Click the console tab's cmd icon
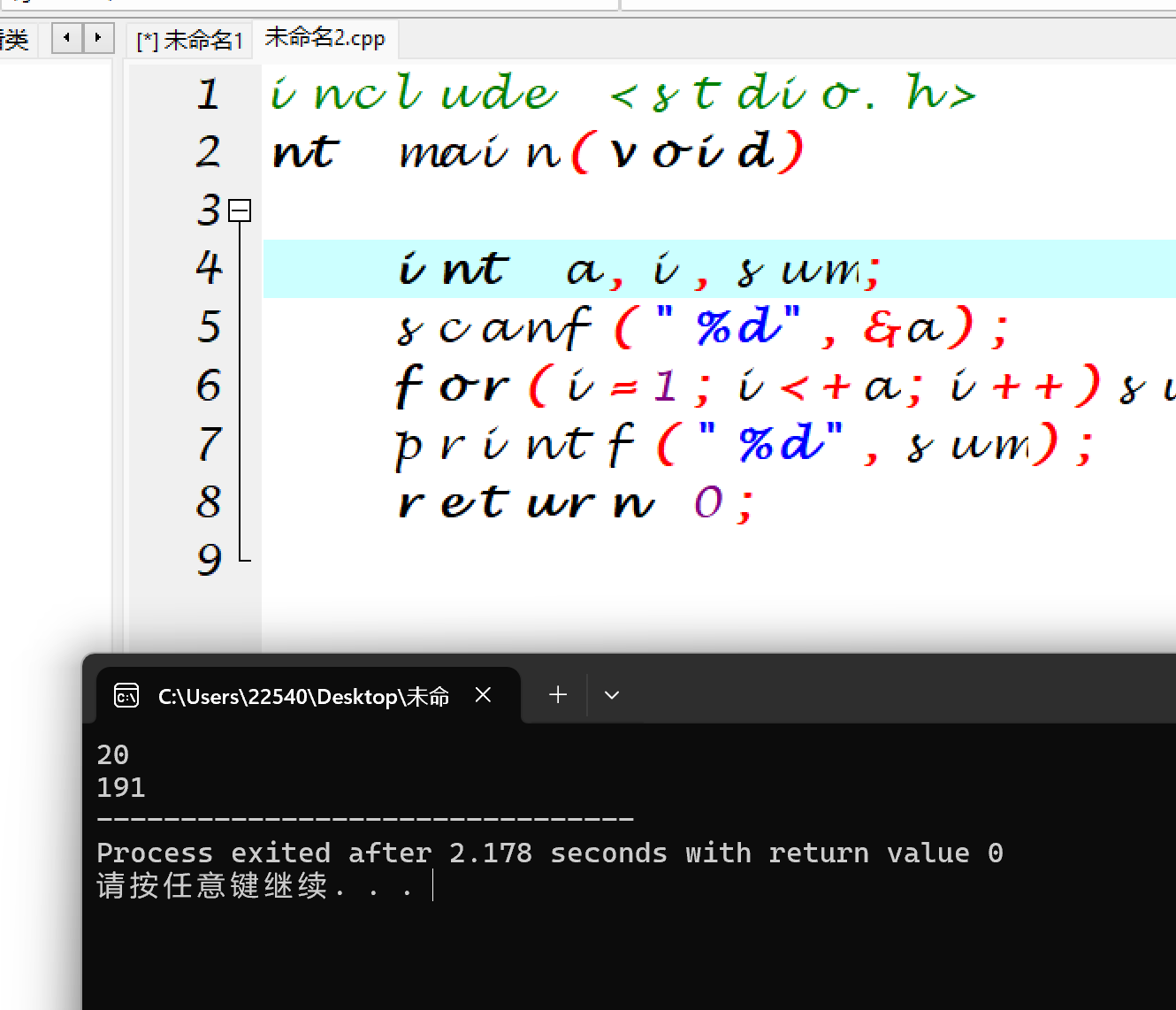The height and width of the screenshot is (1010, 1176). click(126, 696)
